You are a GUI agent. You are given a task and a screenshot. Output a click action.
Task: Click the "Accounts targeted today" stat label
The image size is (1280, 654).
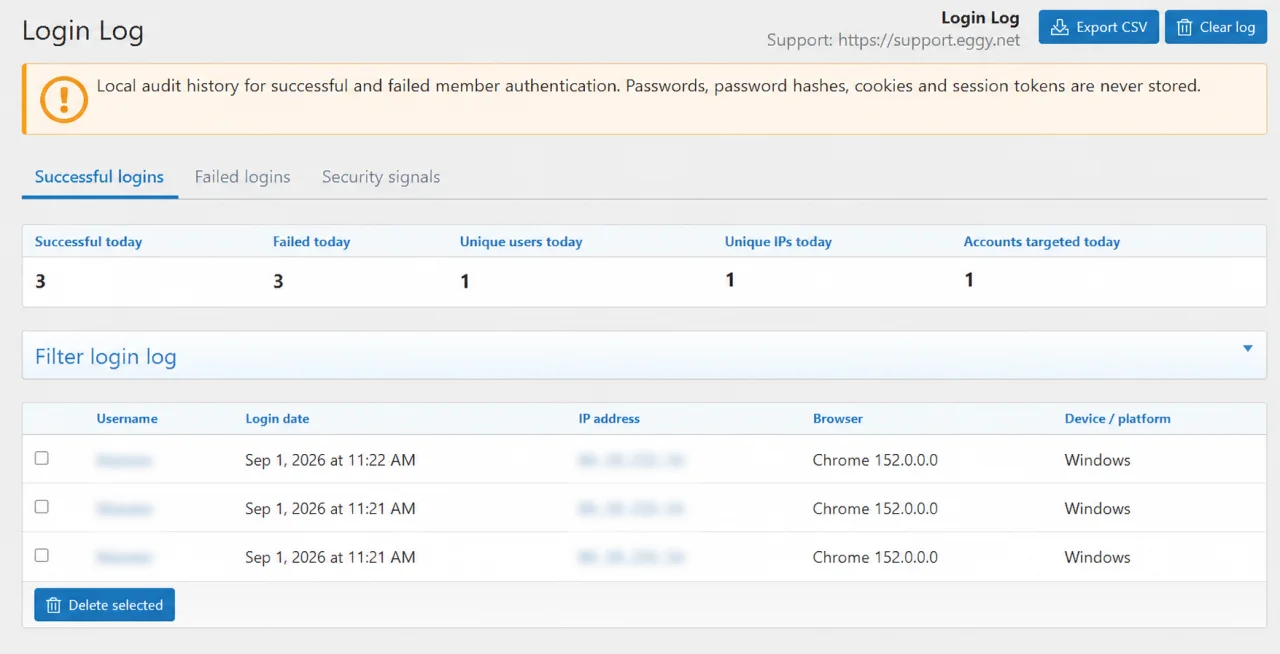coord(1041,242)
